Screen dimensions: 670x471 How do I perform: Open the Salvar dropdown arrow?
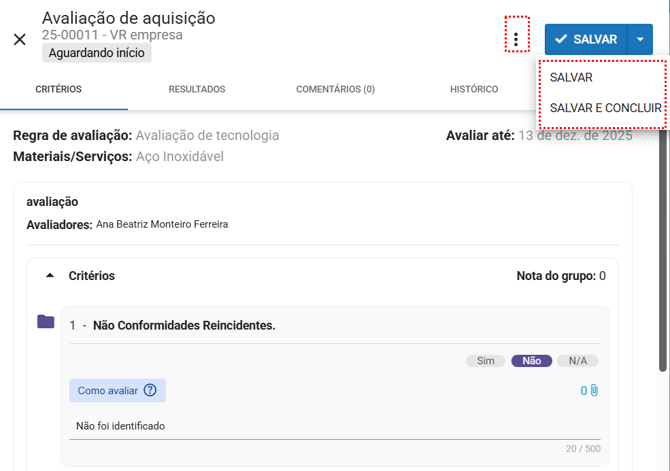[640, 39]
